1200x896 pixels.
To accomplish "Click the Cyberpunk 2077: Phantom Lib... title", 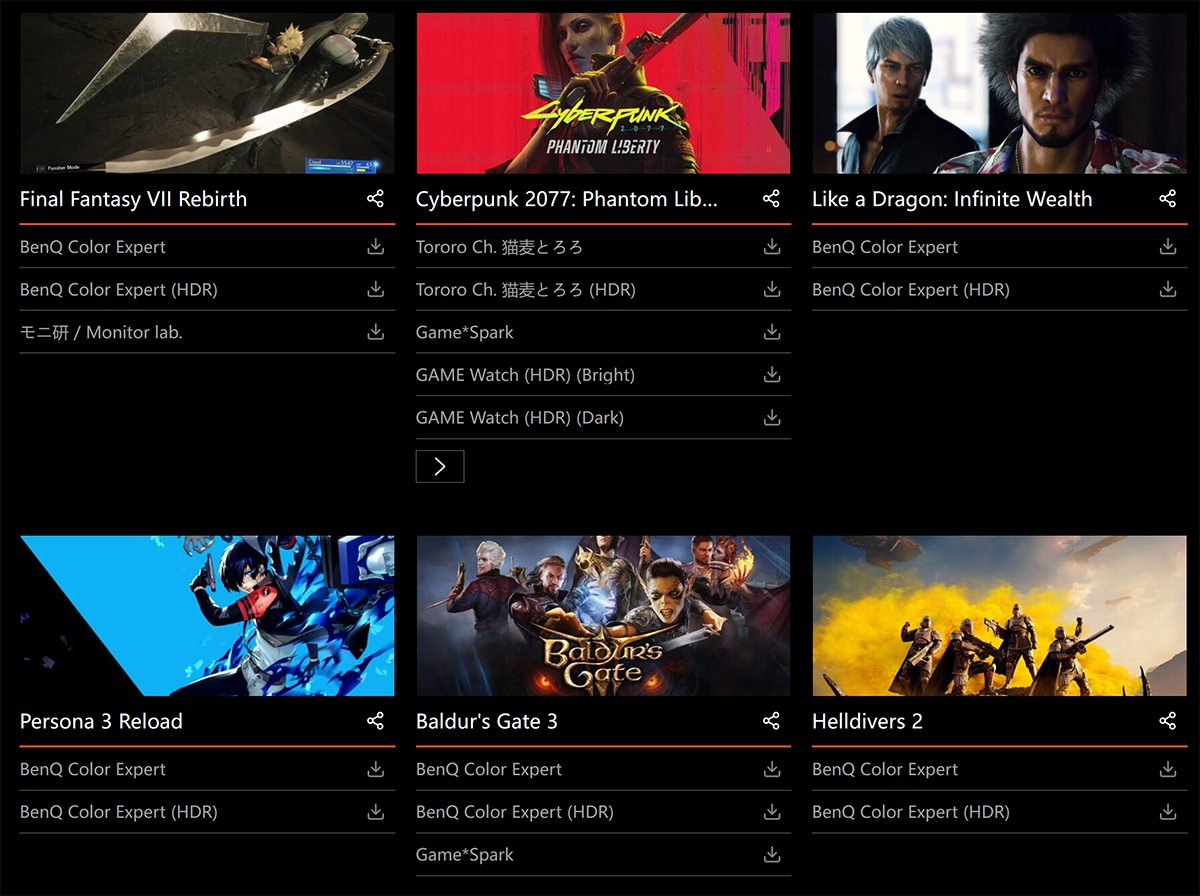I will coord(567,199).
